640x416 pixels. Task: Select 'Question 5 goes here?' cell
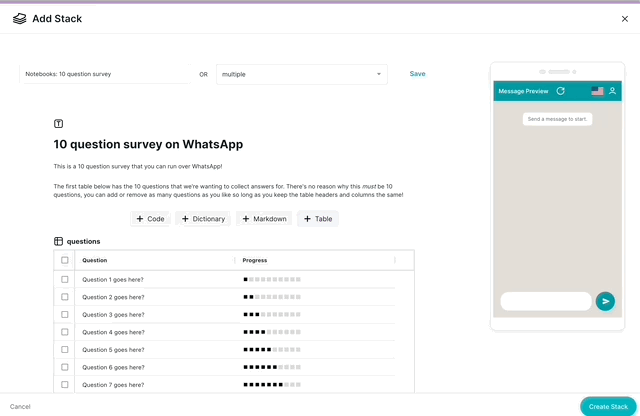113,350
